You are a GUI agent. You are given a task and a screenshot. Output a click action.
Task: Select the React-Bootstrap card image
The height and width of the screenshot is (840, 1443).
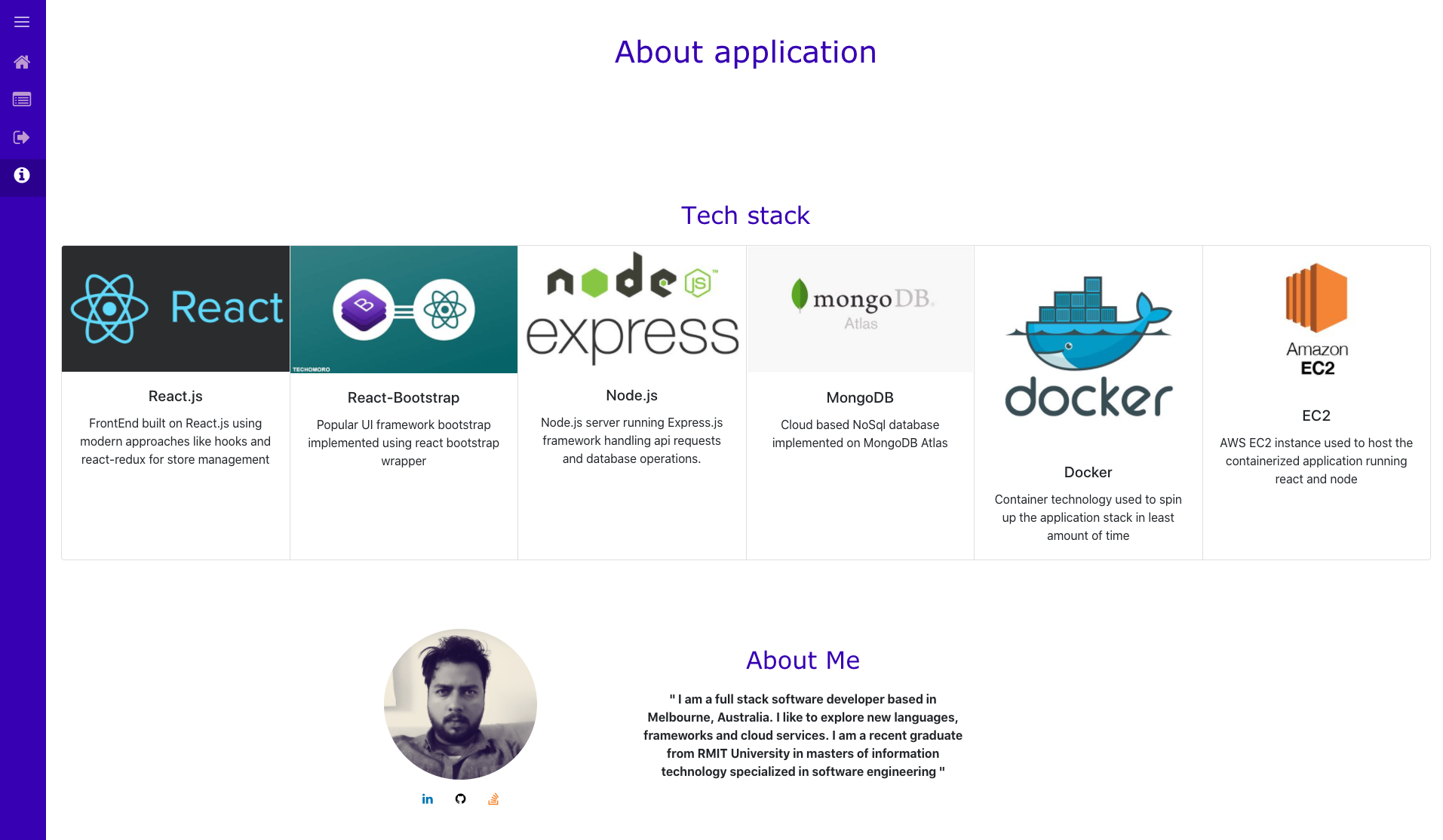pos(404,309)
